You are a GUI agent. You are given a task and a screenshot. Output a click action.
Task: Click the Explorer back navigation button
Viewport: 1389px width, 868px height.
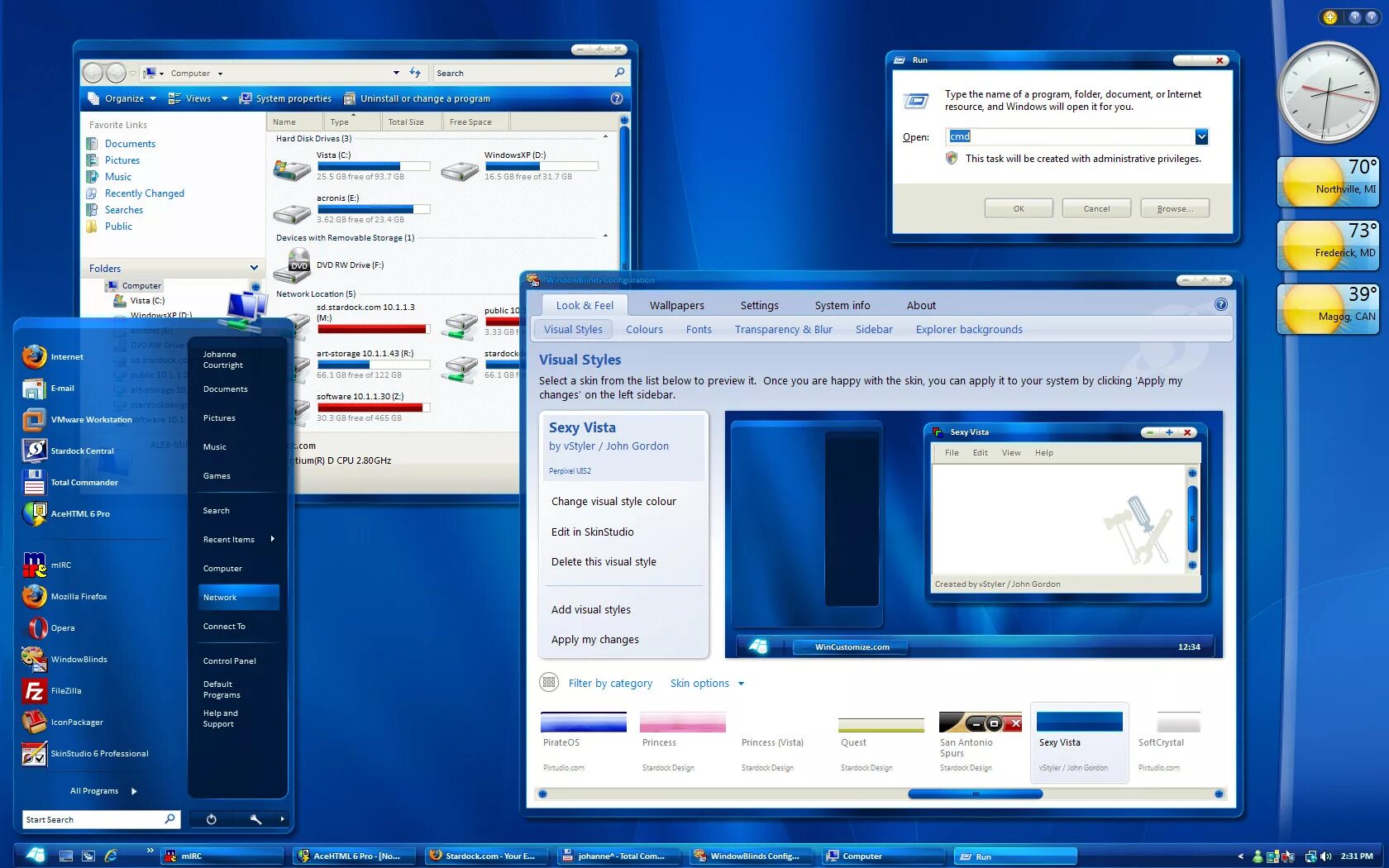[x=93, y=73]
